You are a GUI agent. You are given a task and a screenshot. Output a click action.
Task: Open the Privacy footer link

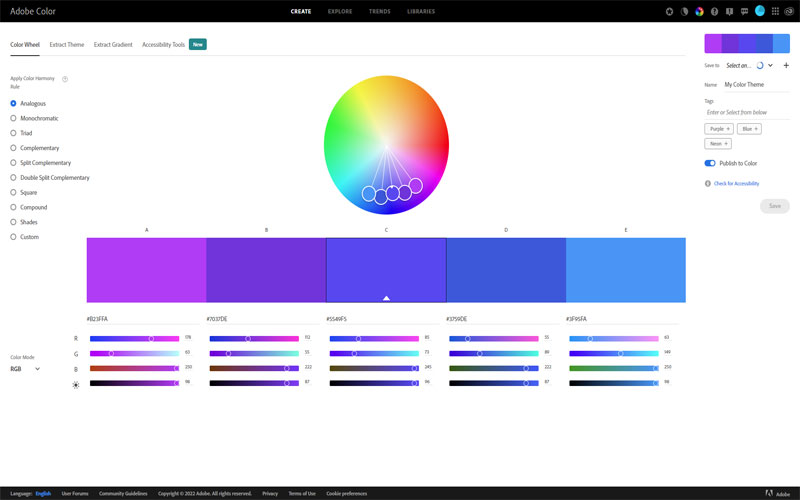270,493
